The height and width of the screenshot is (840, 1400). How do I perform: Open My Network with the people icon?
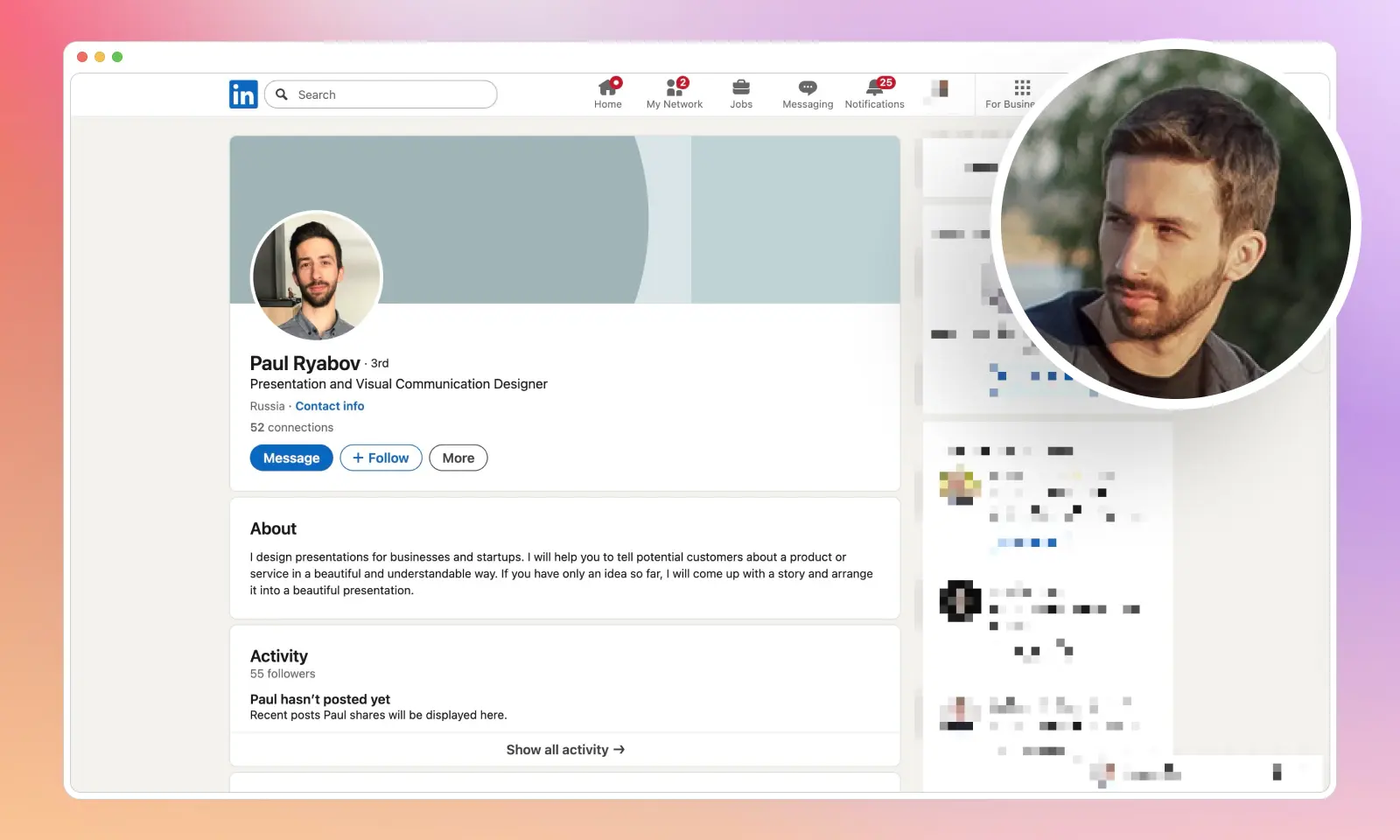click(x=674, y=87)
